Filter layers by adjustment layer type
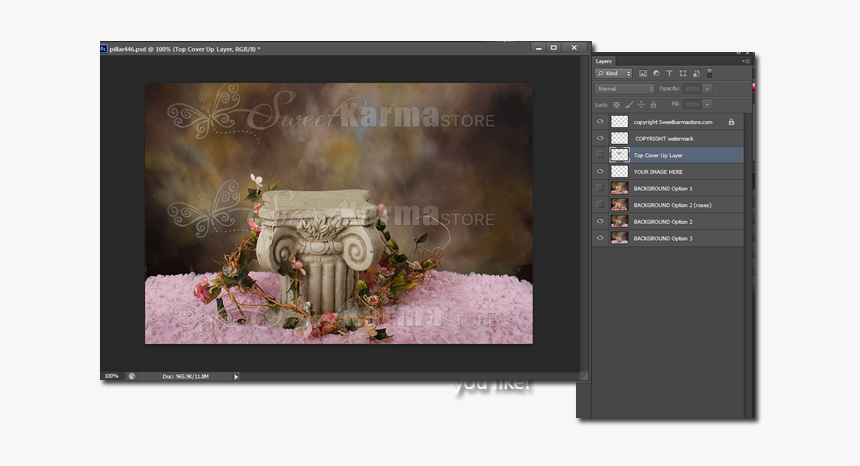Screen dimensions: 860x466 tap(656, 73)
